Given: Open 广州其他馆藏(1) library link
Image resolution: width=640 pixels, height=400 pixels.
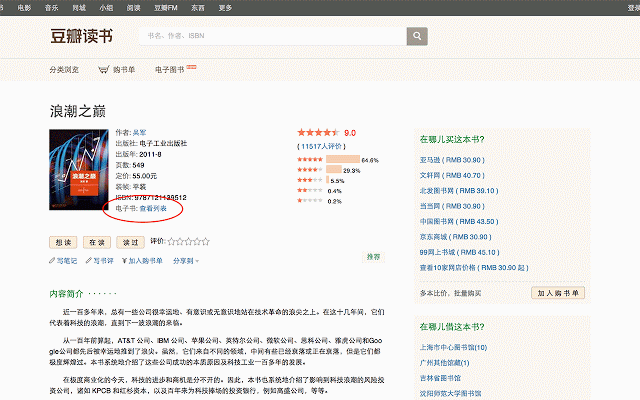Looking at the screenshot, I should pos(444,363).
